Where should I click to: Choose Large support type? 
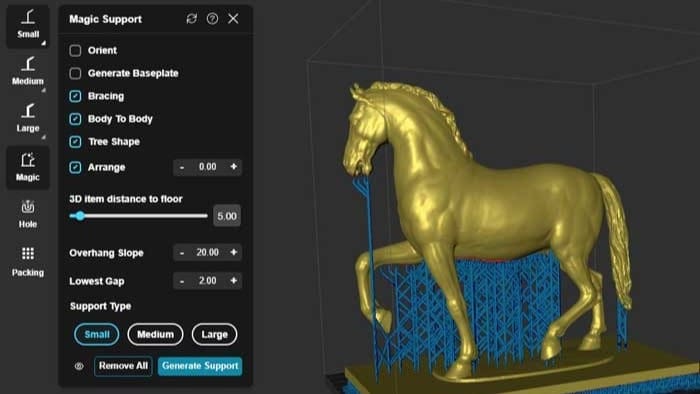click(214, 334)
